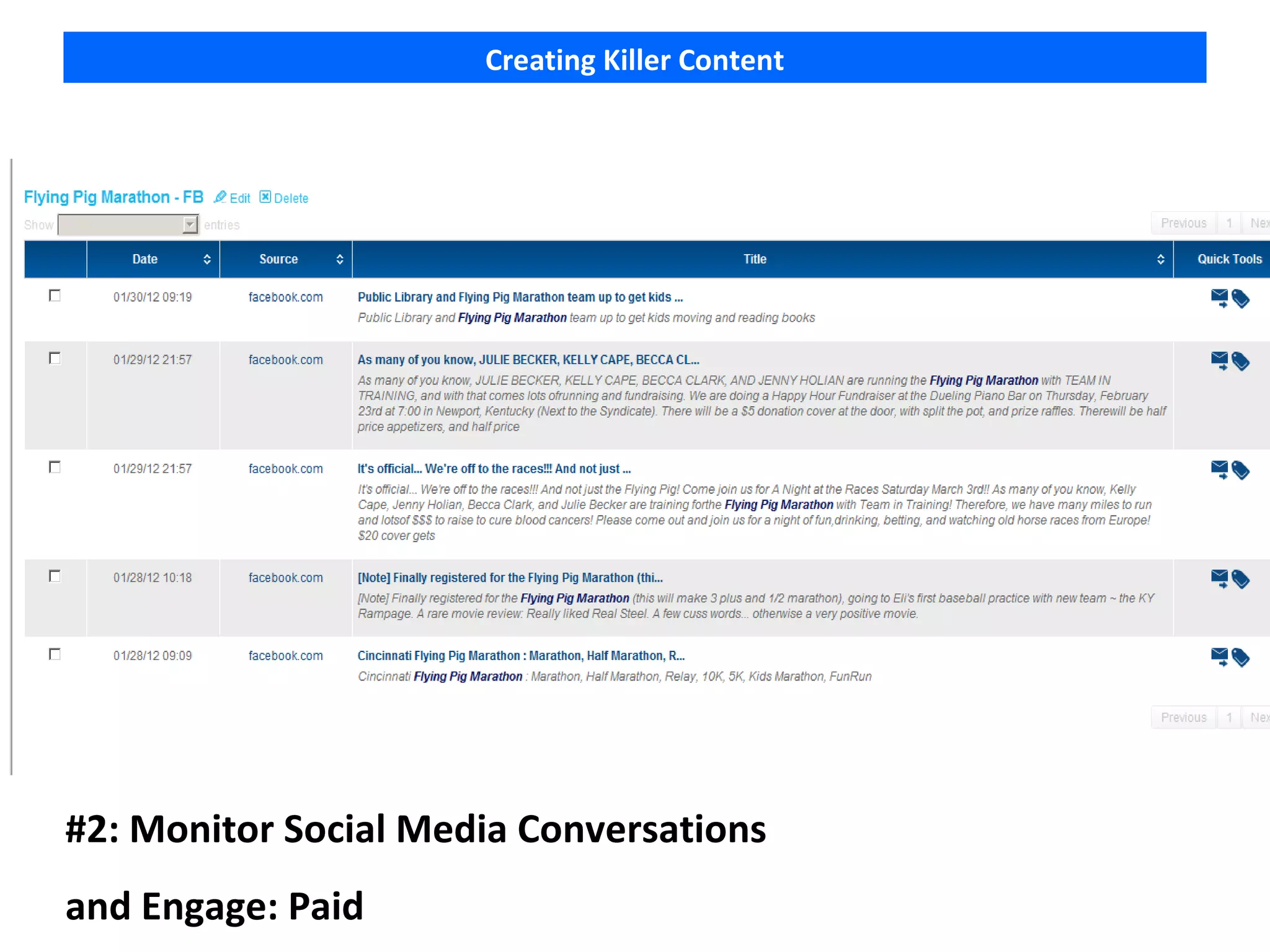Open the "It's official... We're off to the races" title
The height and width of the screenshot is (952, 1270).
(x=494, y=469)
